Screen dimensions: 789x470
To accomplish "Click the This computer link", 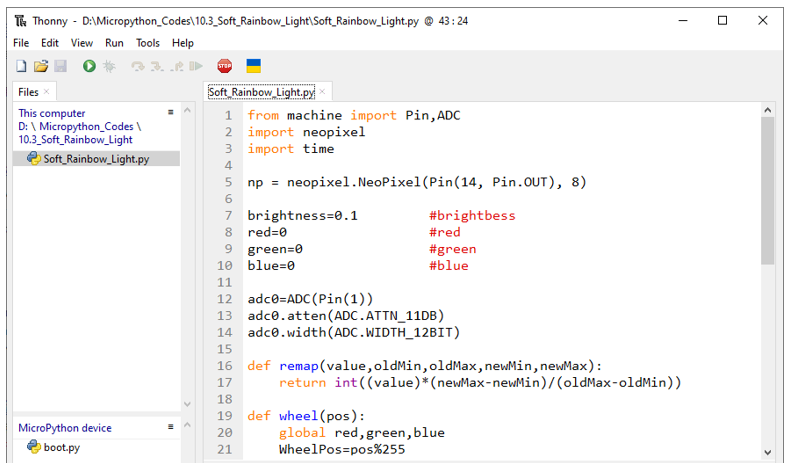I will point(52,113).
